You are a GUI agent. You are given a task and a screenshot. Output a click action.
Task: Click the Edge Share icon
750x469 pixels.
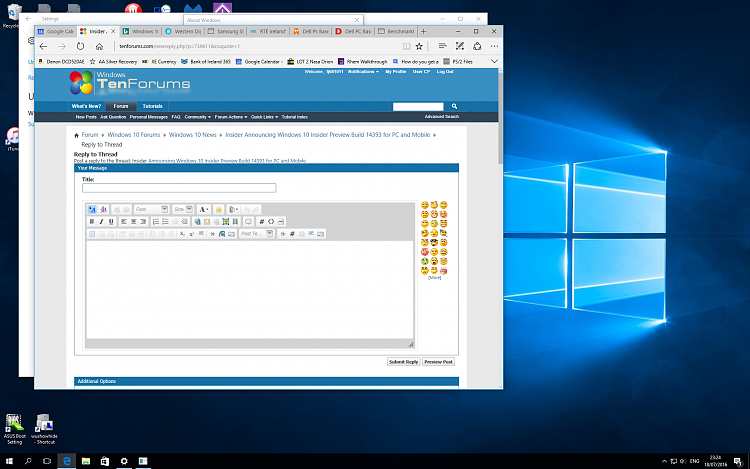click(x=477, y=46)
